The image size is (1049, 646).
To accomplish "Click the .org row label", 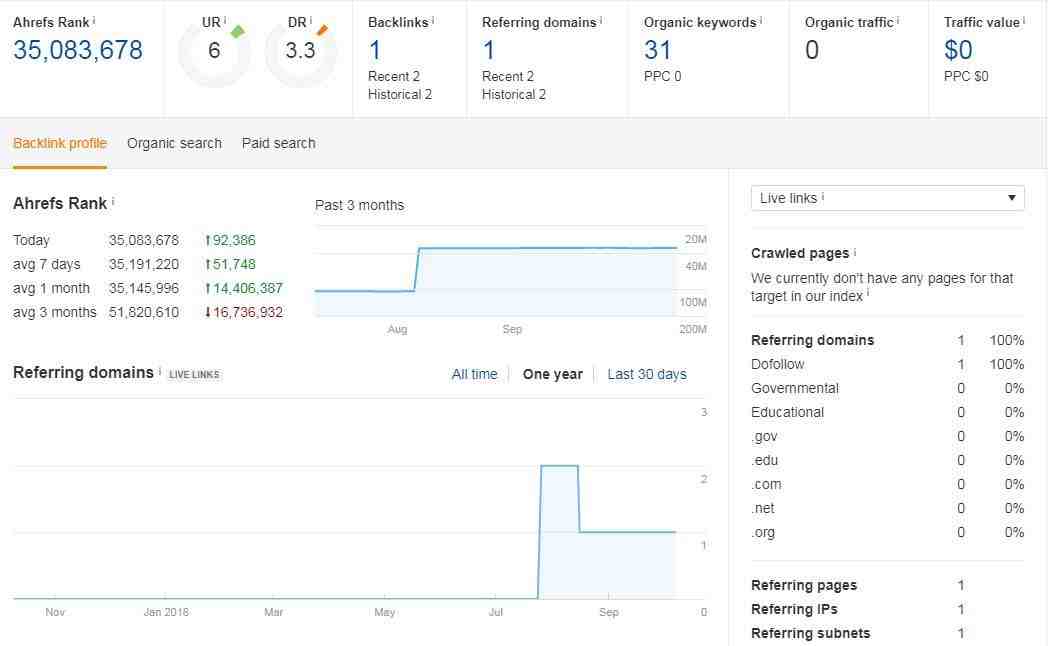I will (x=763, y=533).
